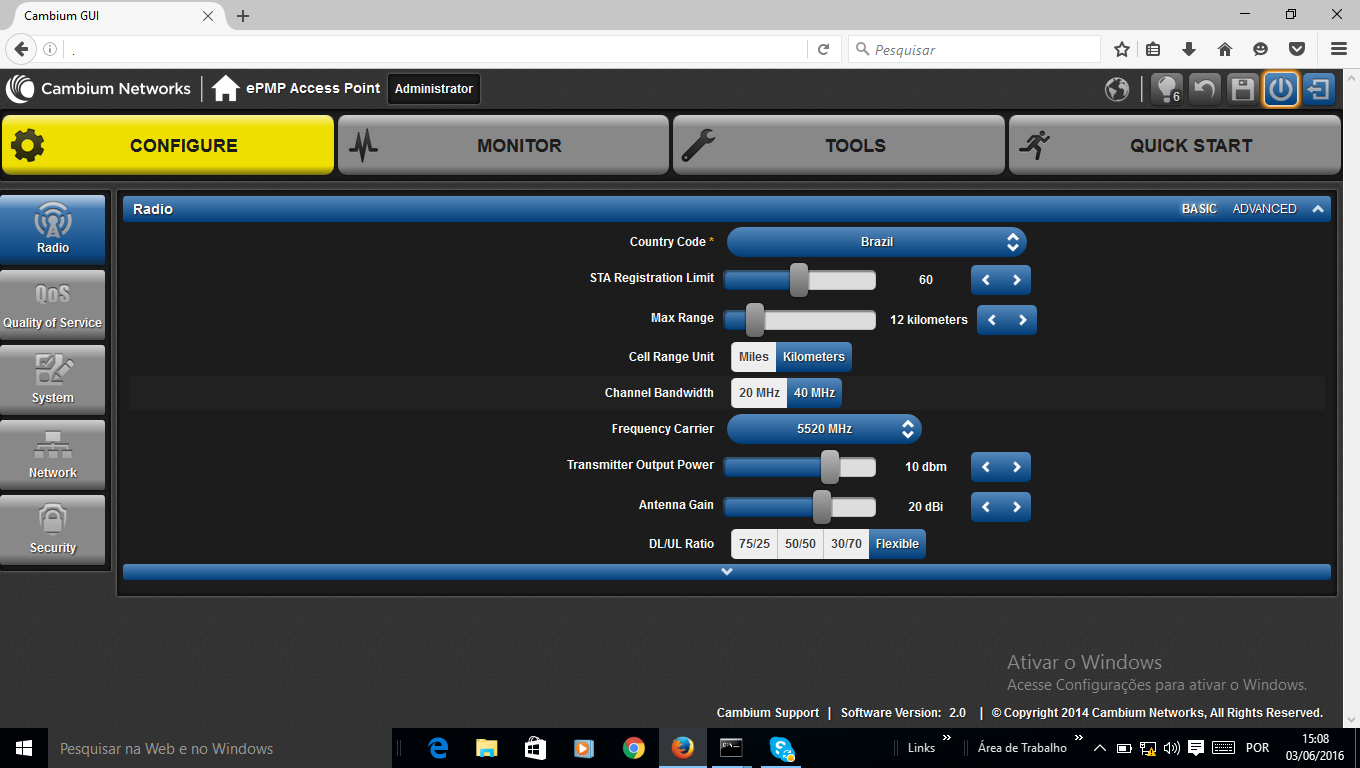This screenshot has width=1360, height=768.
Task: Open the Firefox hamburger menu
Action: 1339,49
